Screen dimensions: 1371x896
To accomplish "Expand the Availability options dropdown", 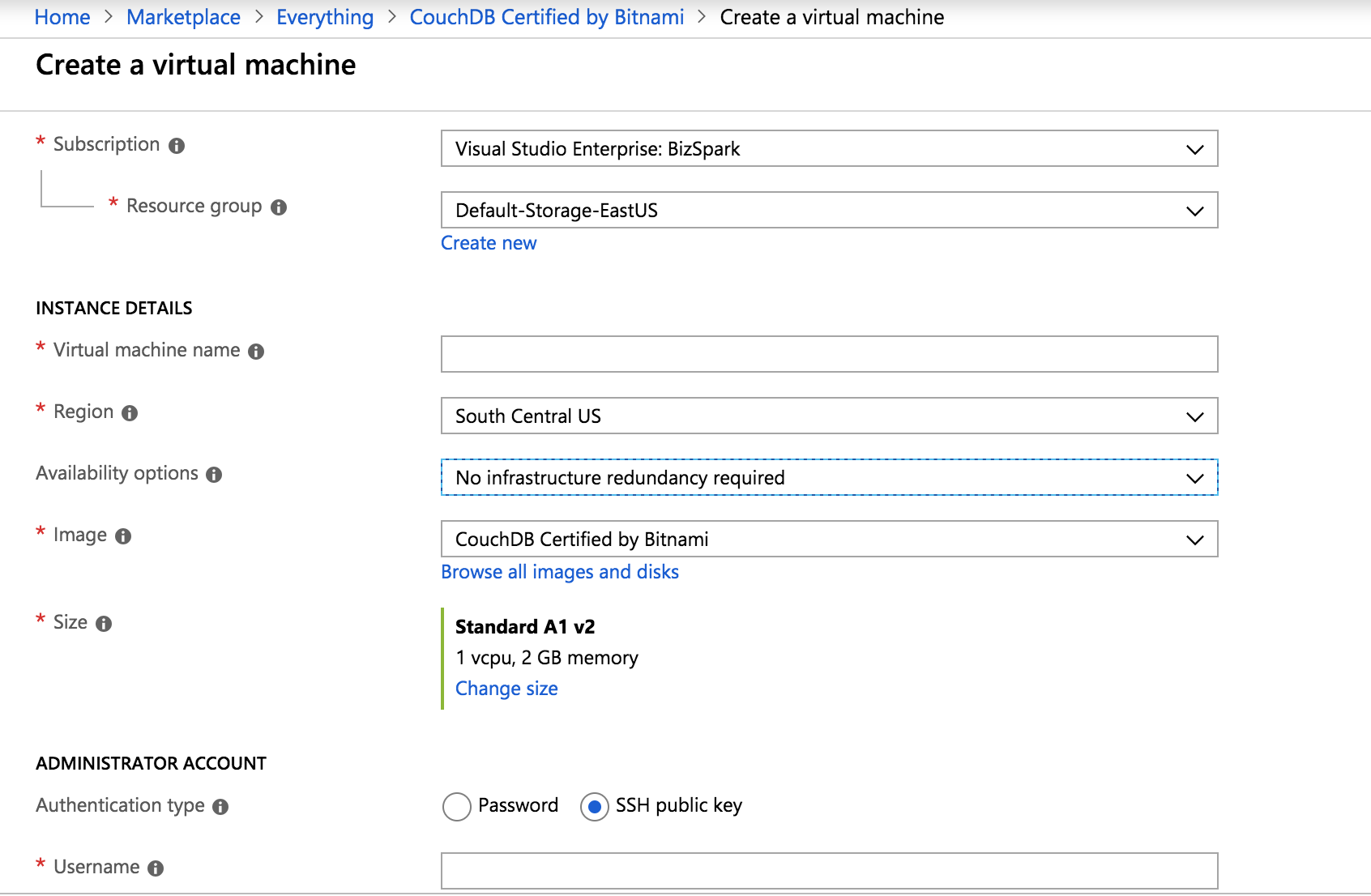I will 829,478.
